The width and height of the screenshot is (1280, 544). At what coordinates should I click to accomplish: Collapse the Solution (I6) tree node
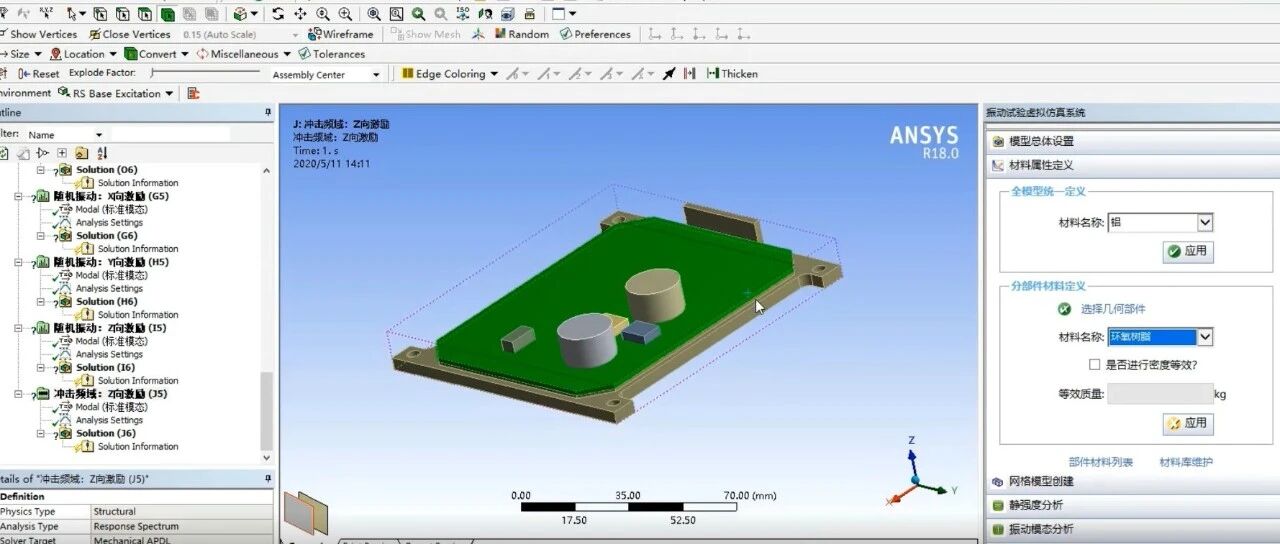[x=42, y=368]
